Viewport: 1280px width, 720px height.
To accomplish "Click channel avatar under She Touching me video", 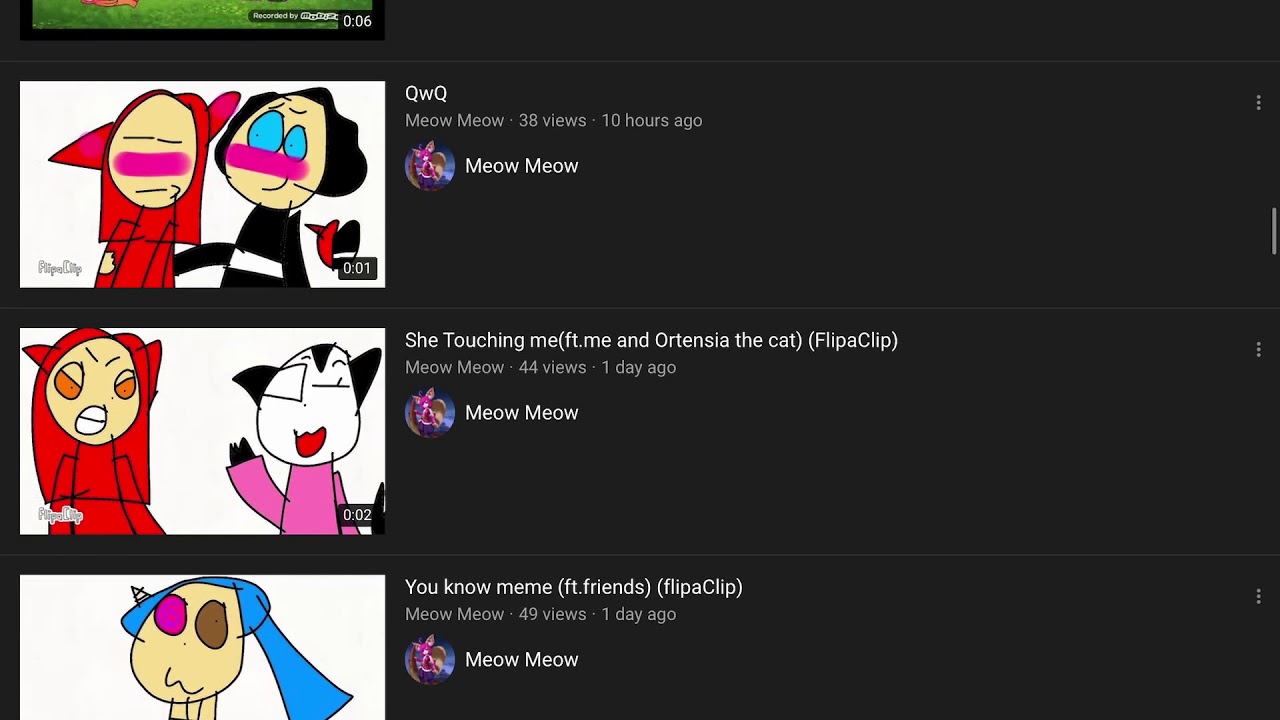I will 430,413.
